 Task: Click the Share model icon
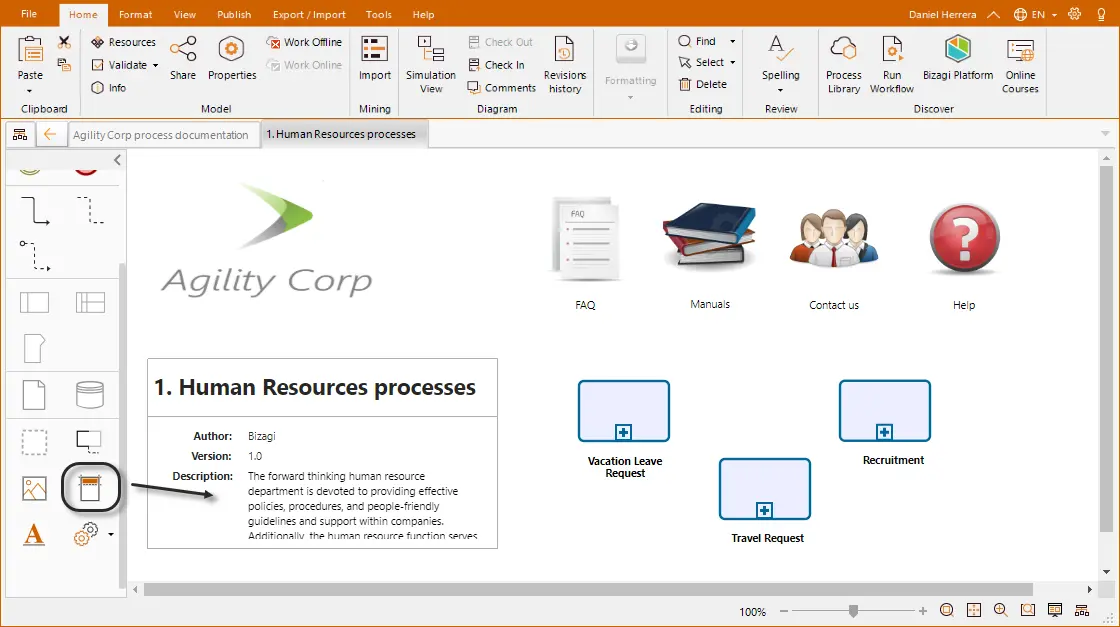coord(183,49)
